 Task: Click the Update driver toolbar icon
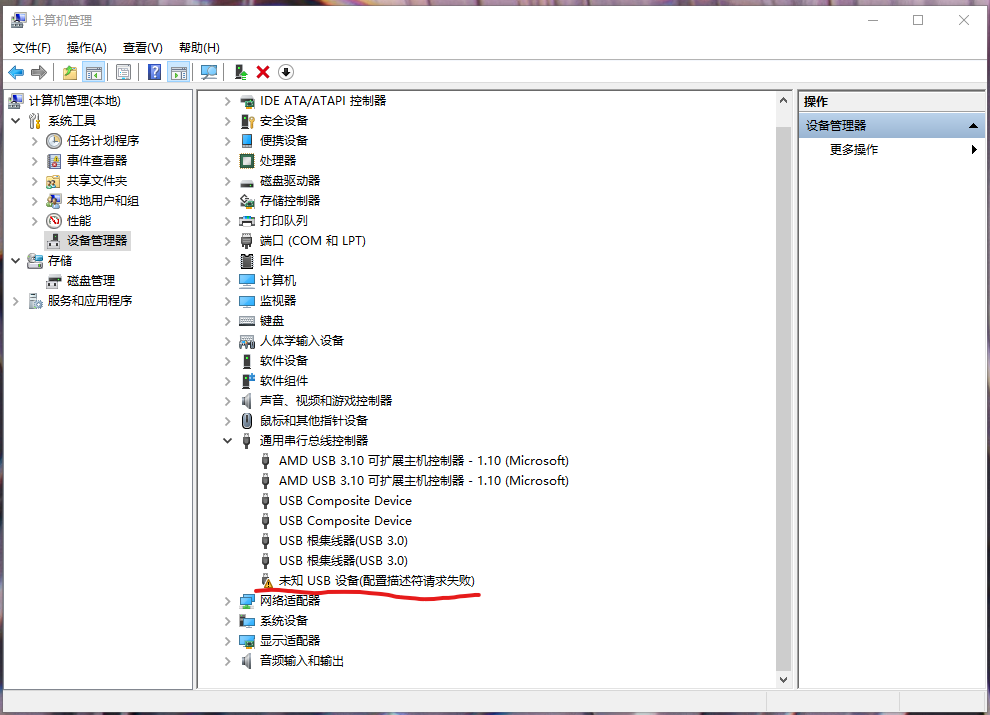(240, 72)
